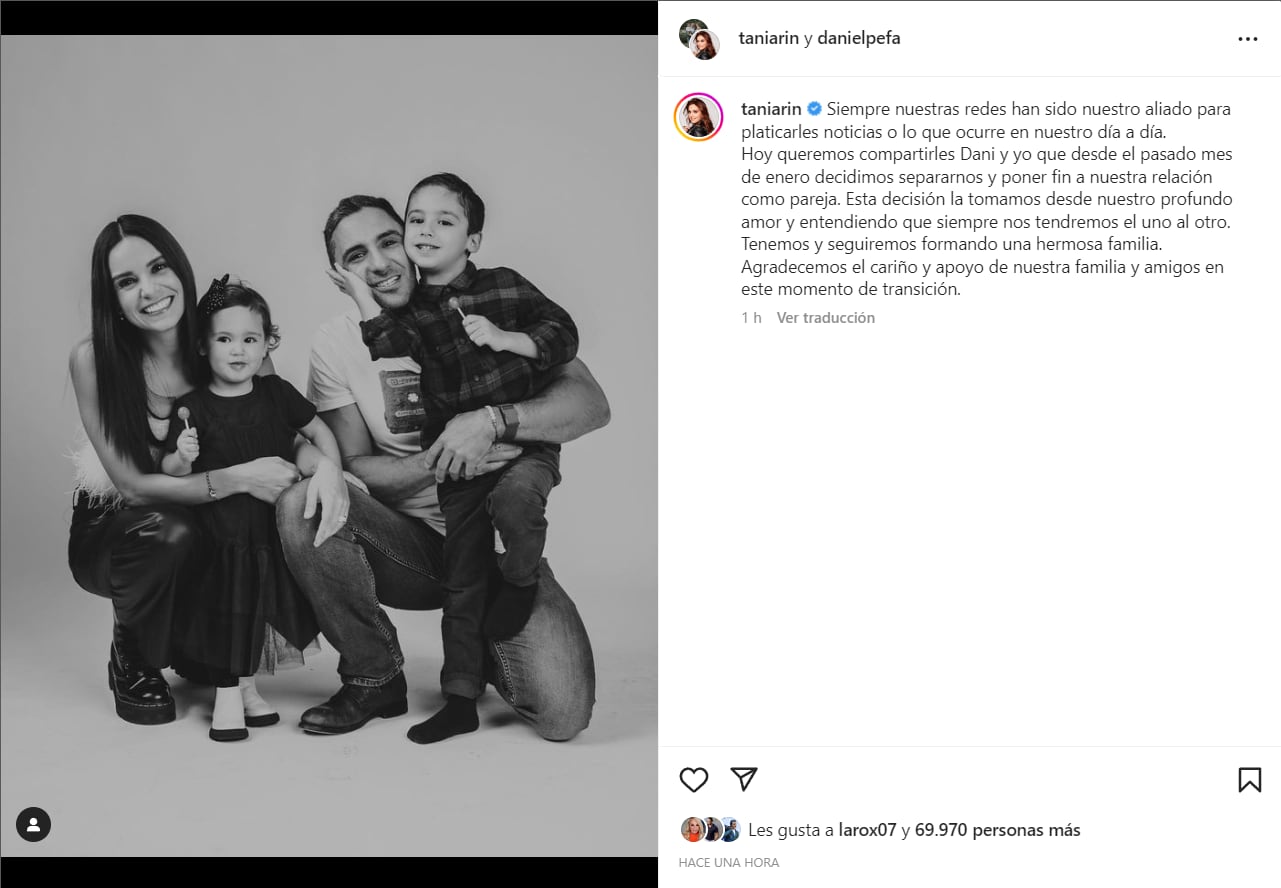Open larox07 profile from likes line
Screen dimensions: 1281x888
pos(866,830)
